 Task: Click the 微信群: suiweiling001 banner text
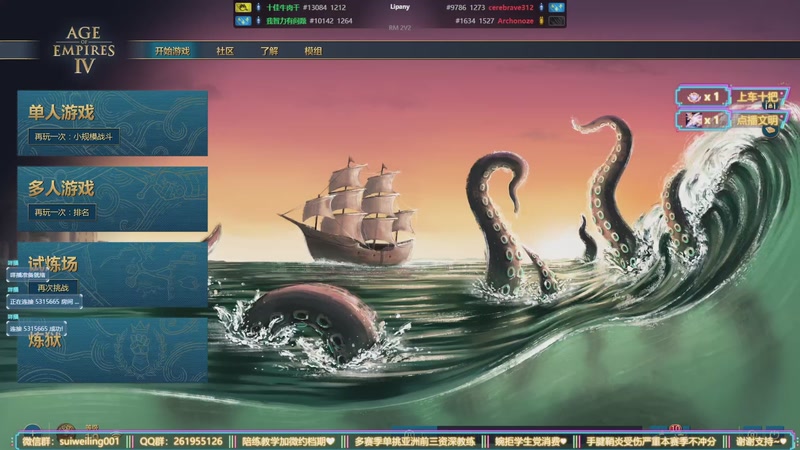click(x=71, y=441)
